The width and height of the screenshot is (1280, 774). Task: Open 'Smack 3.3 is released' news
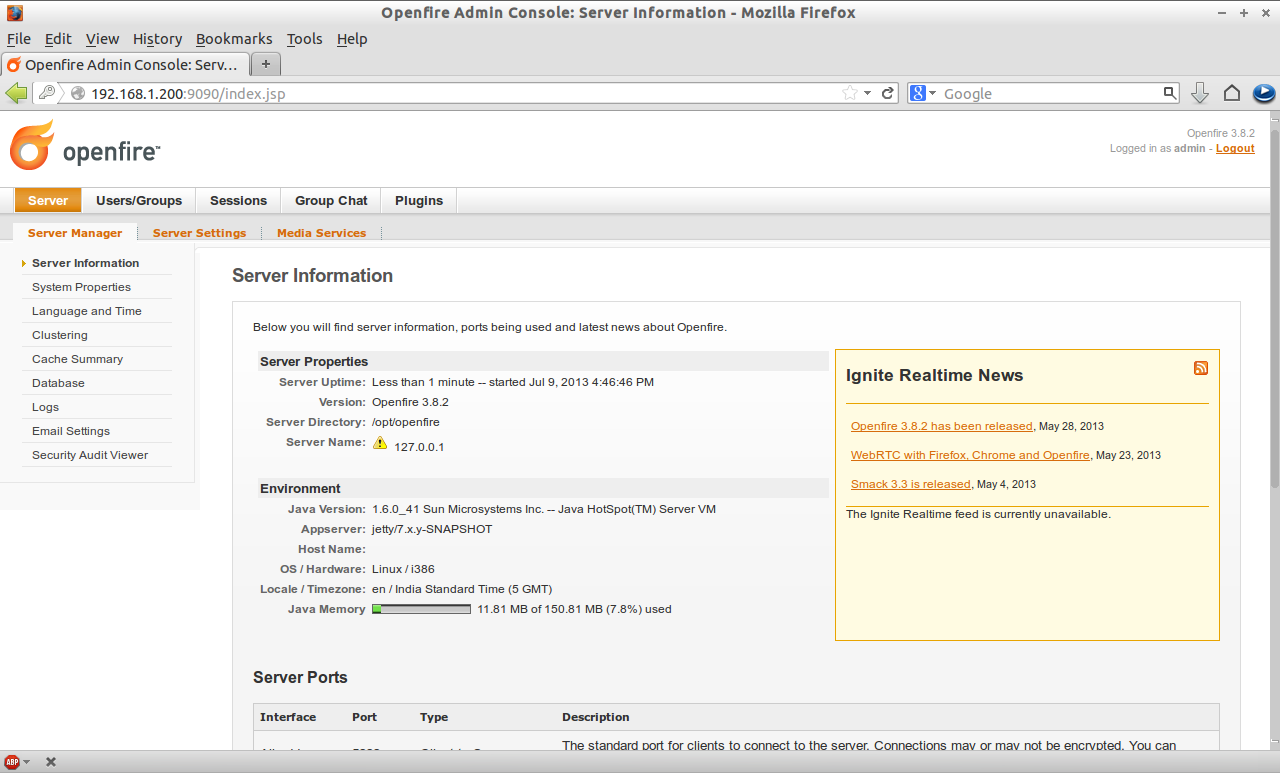pyautogui.click(x=910, y=484)
